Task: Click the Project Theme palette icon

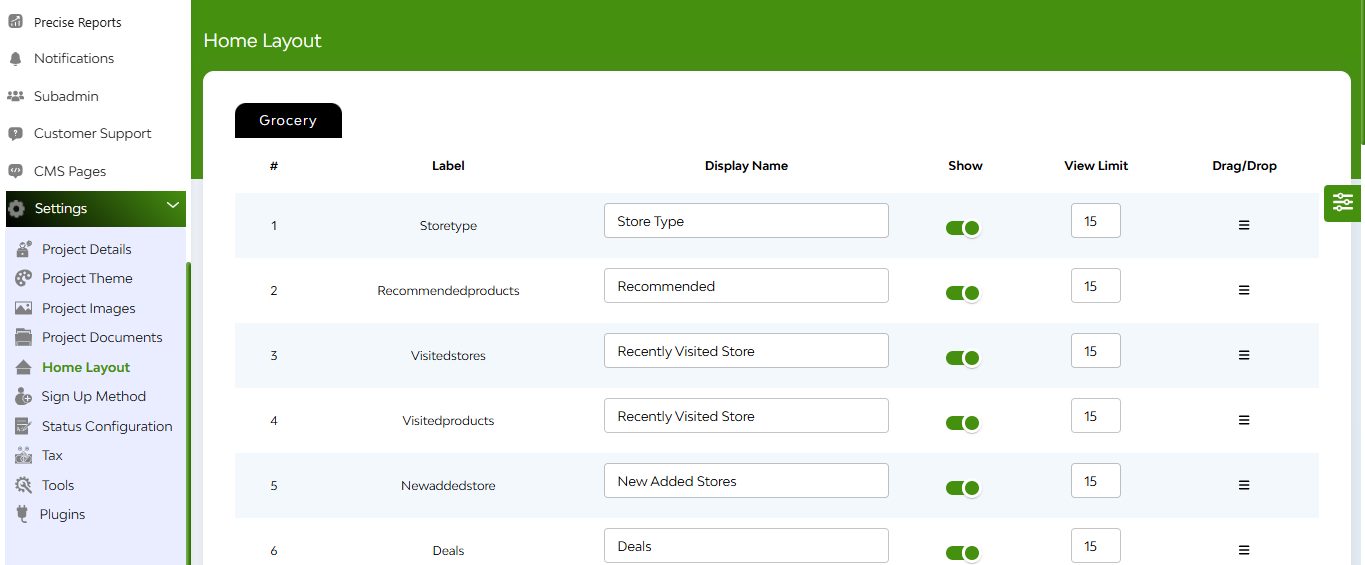Action: [23, 278]
